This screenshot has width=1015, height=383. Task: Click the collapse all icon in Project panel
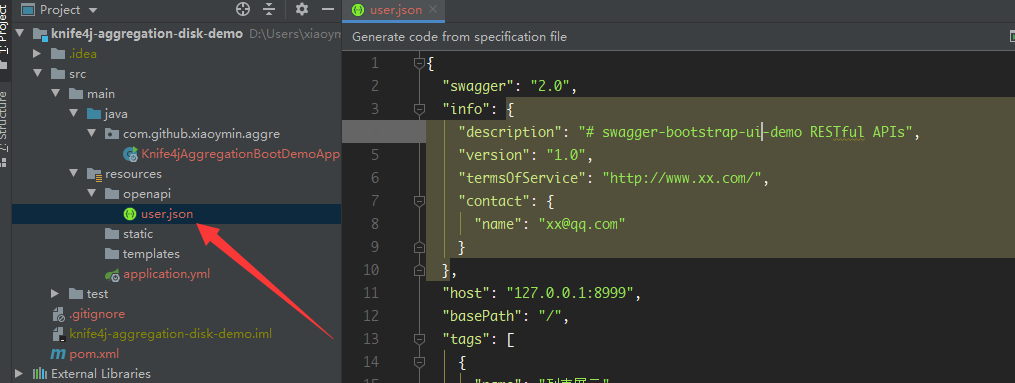pyautogui.click(x=269, y=9)
